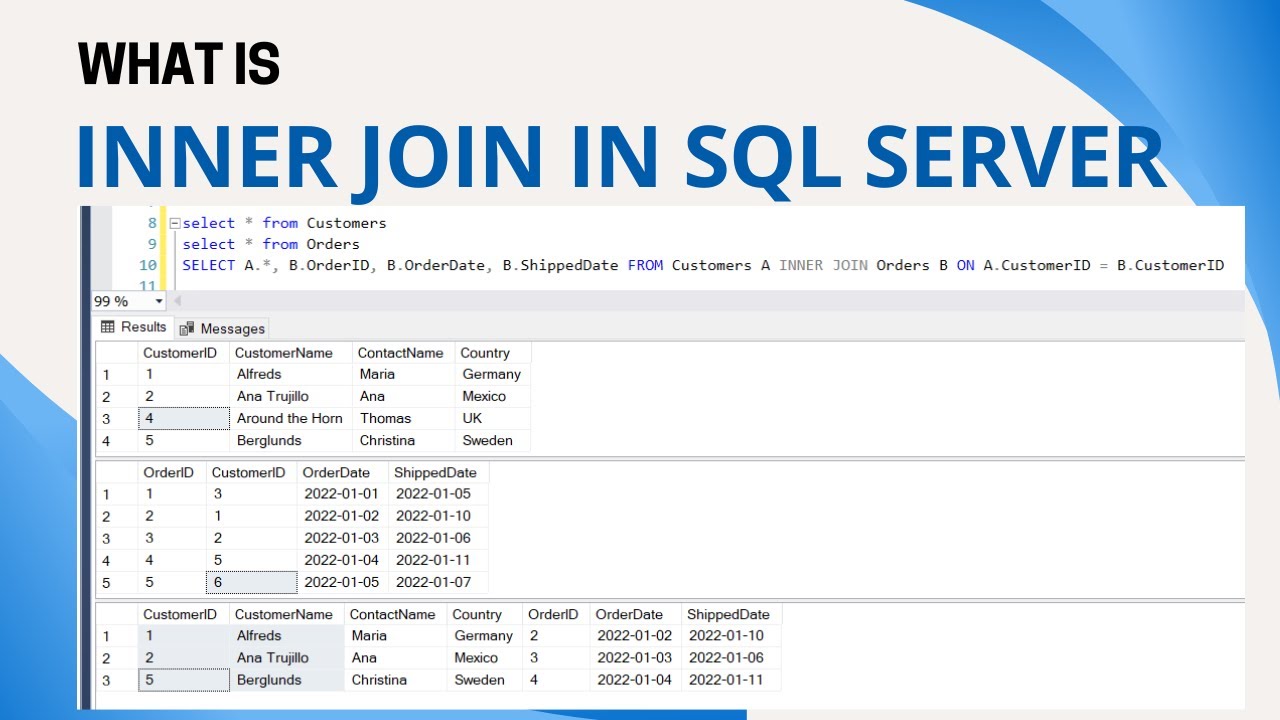Collapse the code region at line 8
Viewport: 1280px width, 720px height.
174,223
